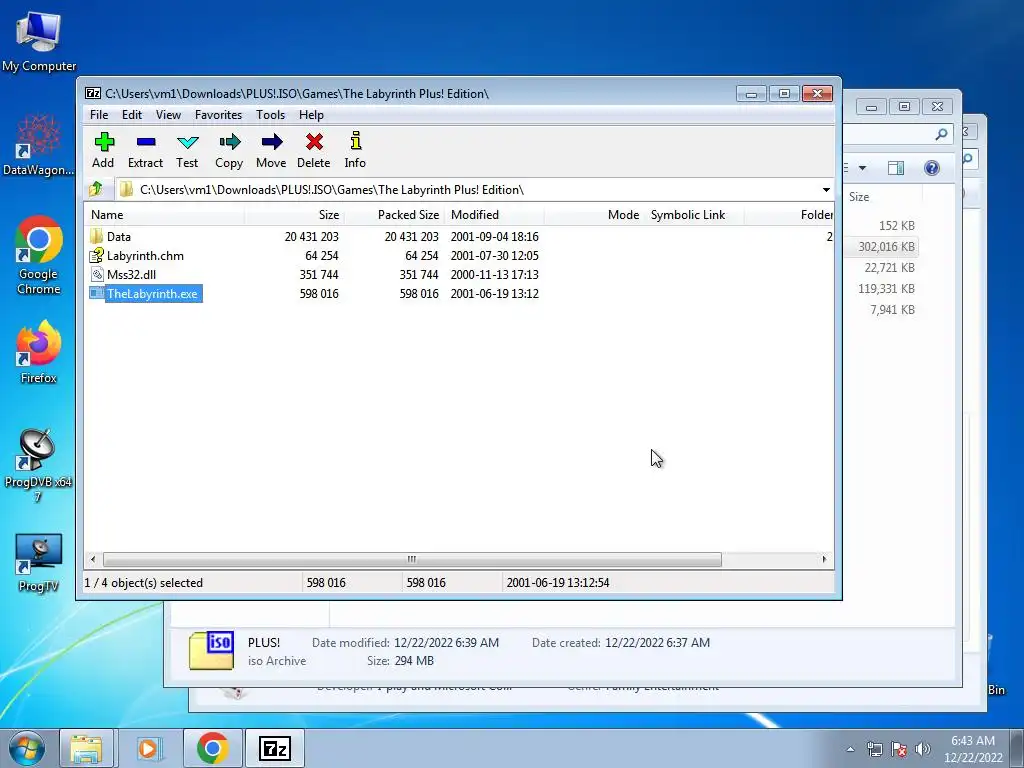This screenshot has height=768, width=1024.
Task: Click the horizontal scrollbar thumb
Action: [412, 560]
